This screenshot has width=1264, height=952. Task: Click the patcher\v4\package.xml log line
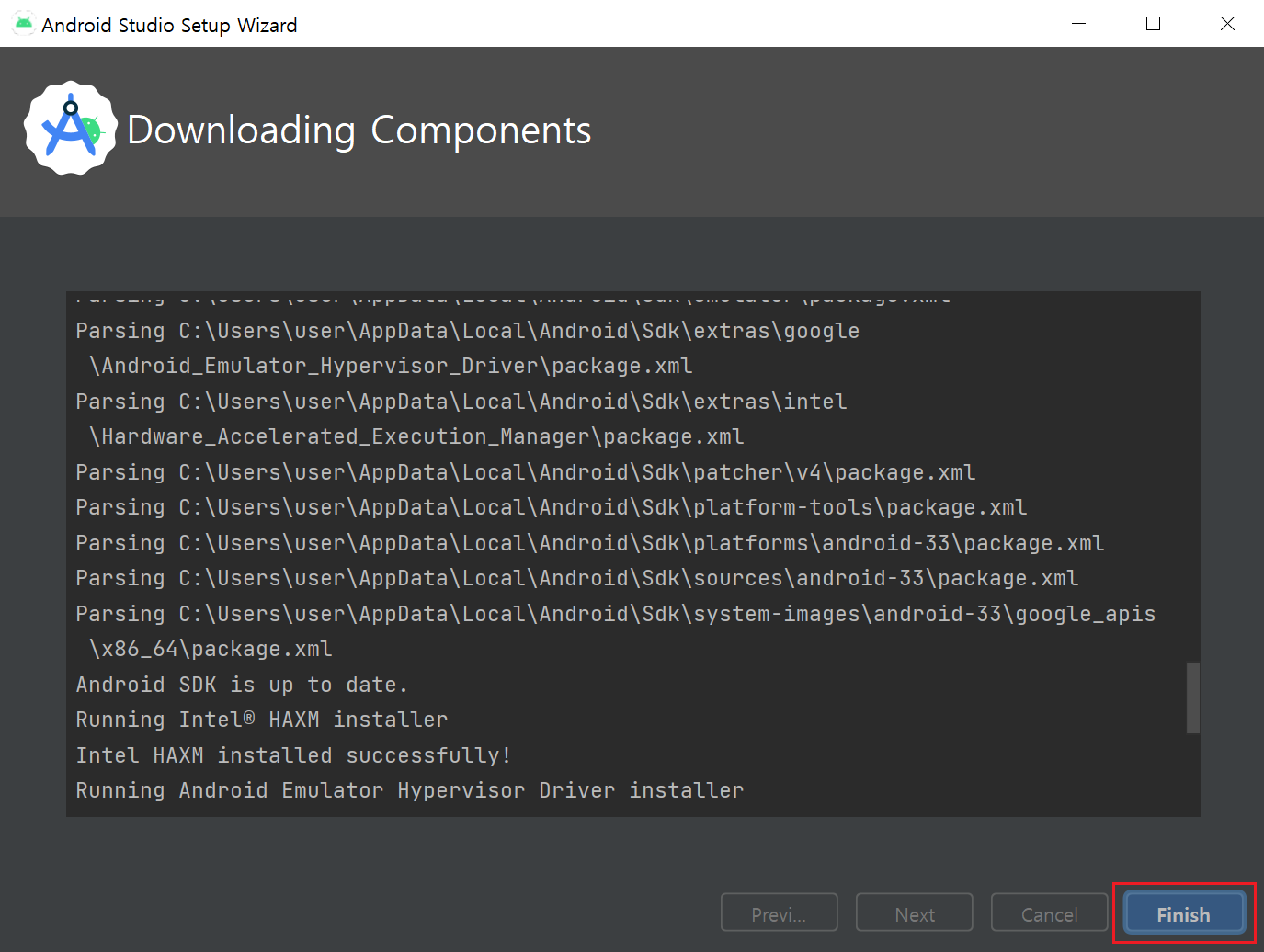[526, 472]
